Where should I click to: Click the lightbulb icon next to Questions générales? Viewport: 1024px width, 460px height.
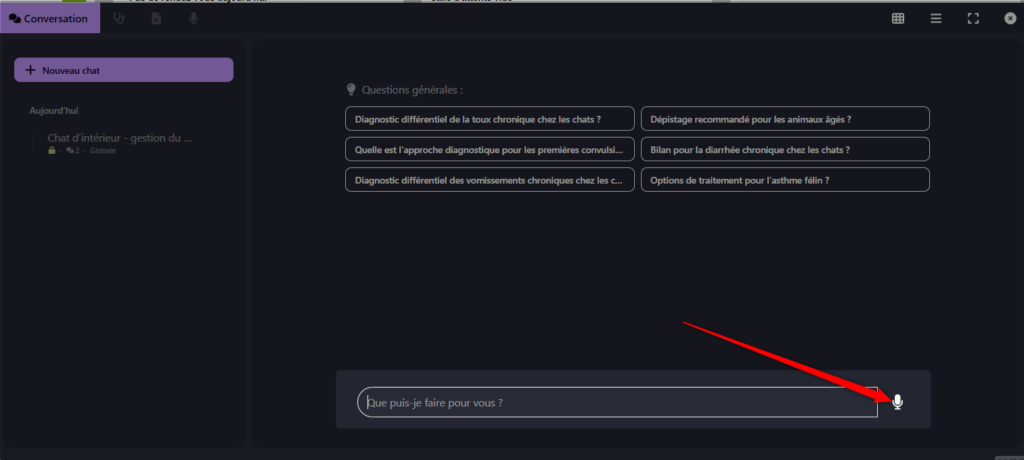pos(351,89)
